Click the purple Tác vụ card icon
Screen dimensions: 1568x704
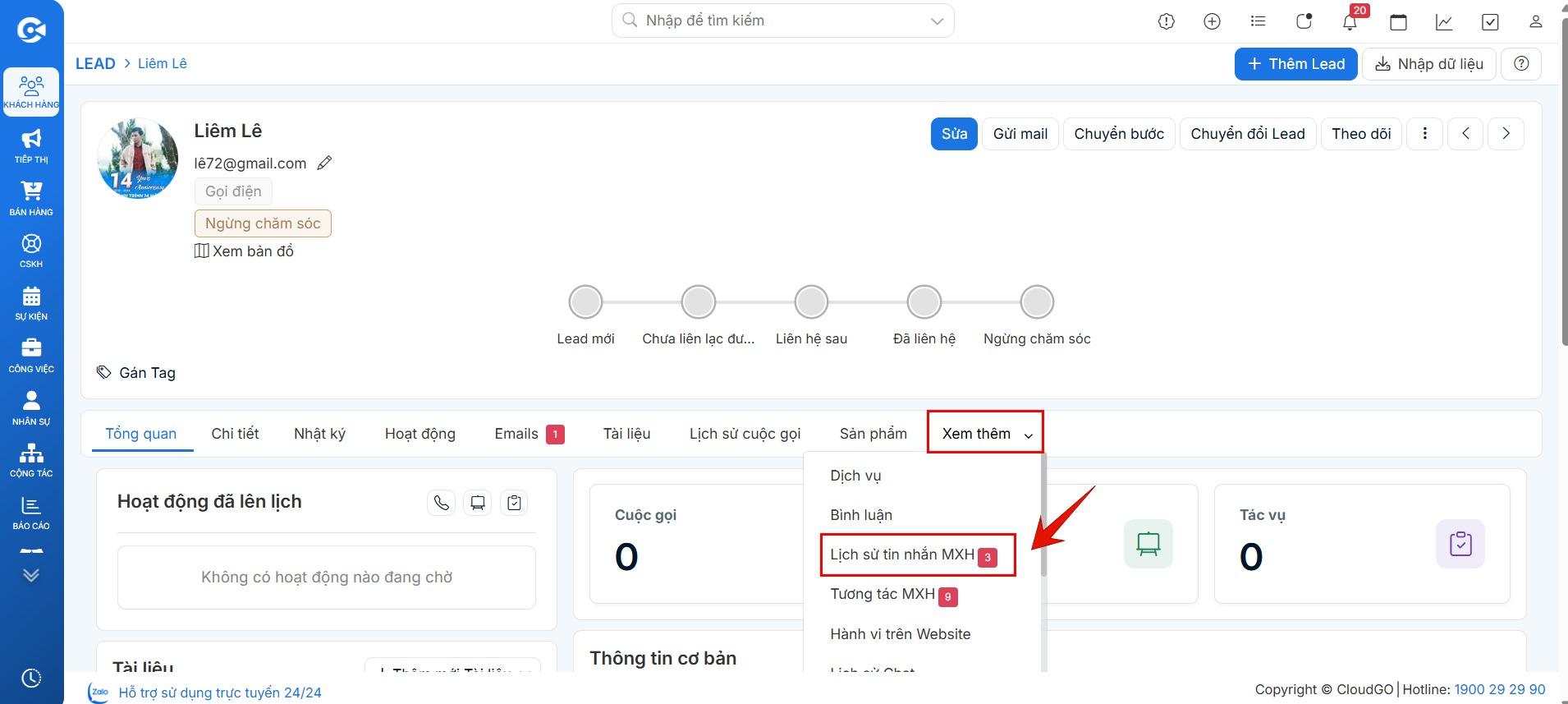pos(1460,544)
